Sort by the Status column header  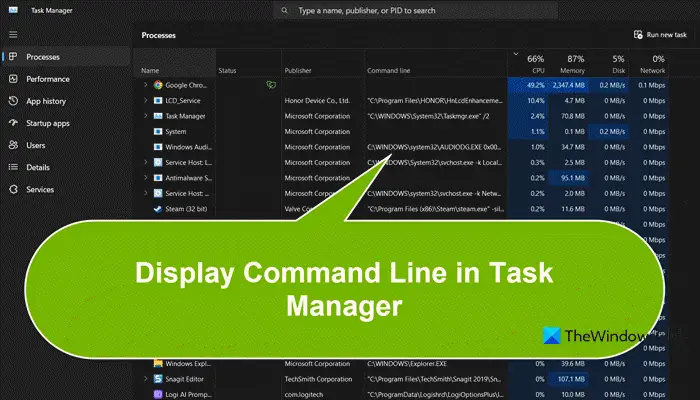coord(249,63)
